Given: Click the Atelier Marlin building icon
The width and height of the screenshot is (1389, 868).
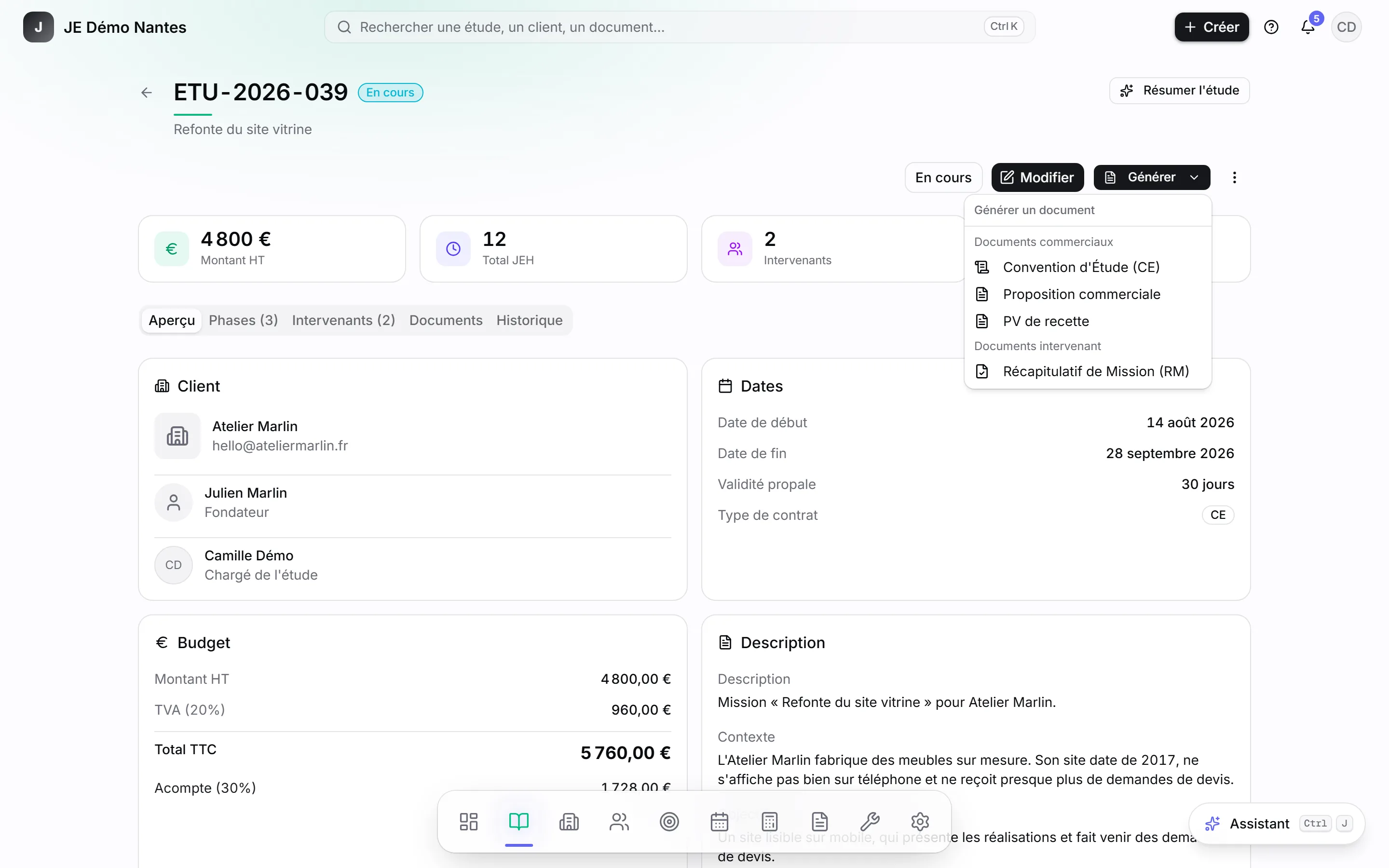Looking at the screenshot, I should (x=177, y=436).
